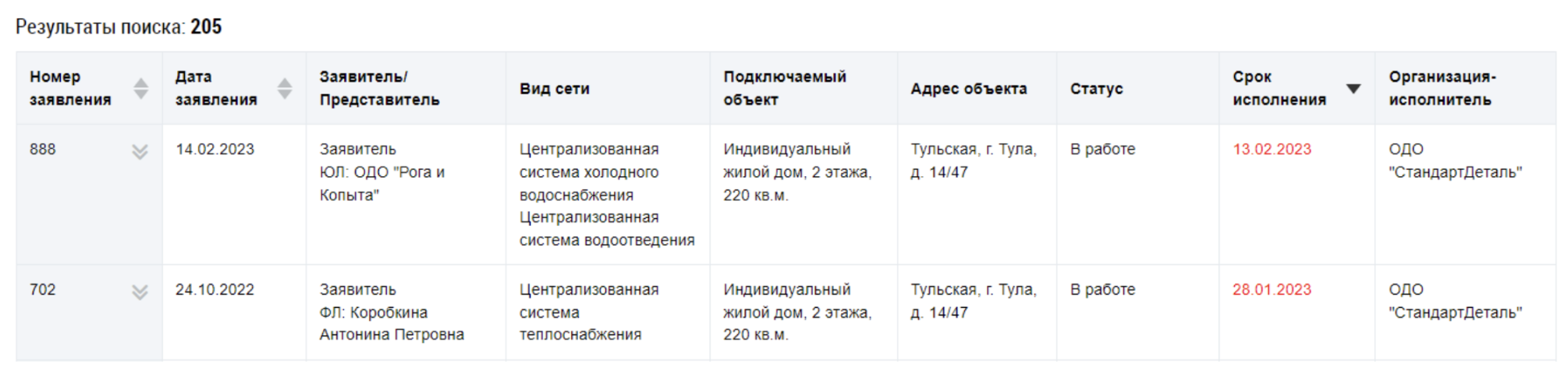This screenshot has width=1568, height=388.
Task: Click the Адрес объекта column header
Action: tap(968, 89)
